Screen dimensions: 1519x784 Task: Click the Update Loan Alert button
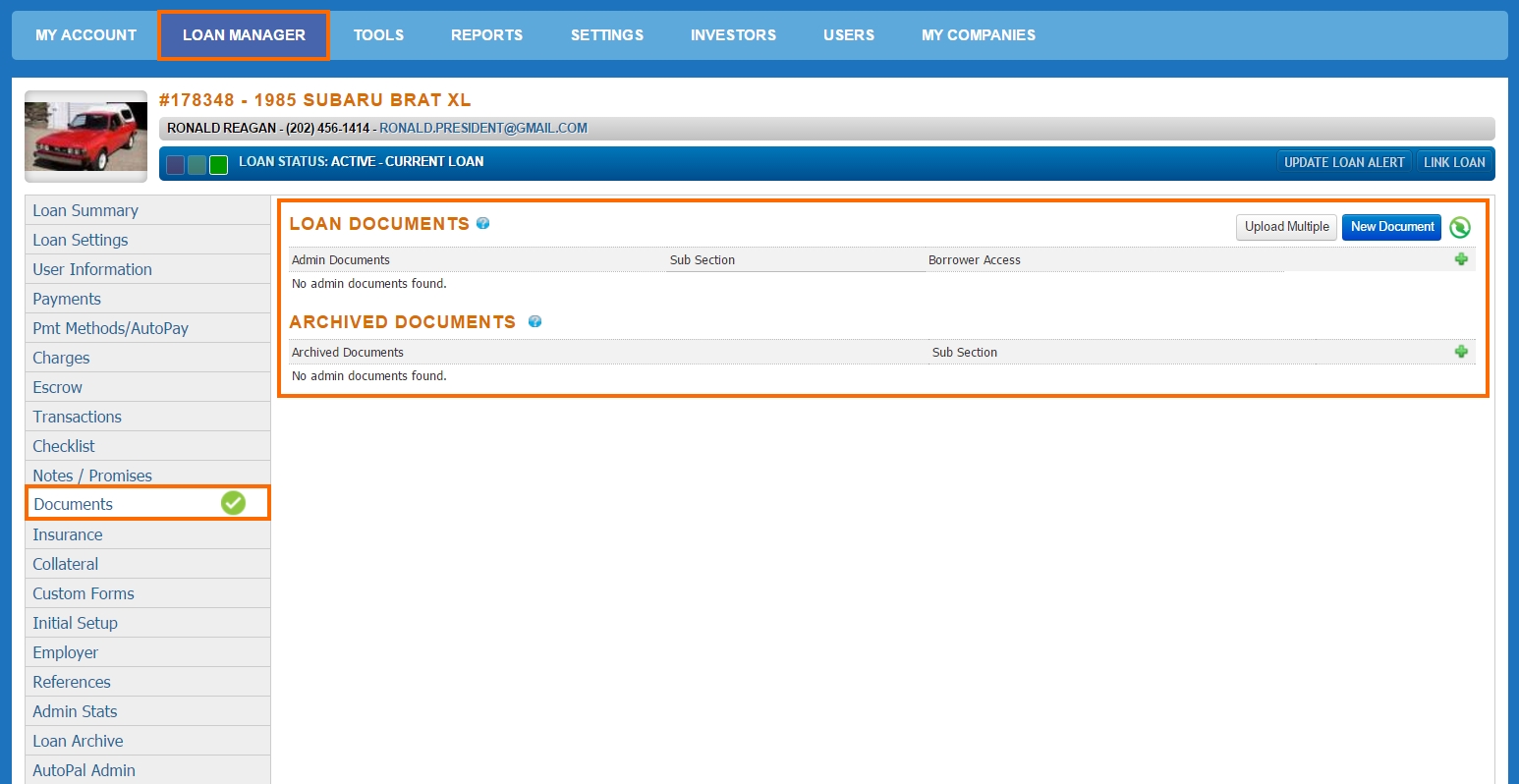tap(1344, 163)
